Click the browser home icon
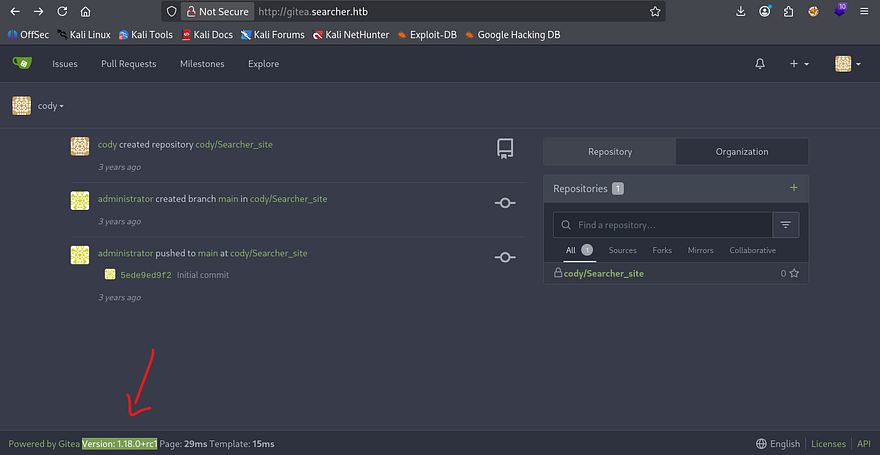Image resolution: width=880 pixels, height=455 pixels. [85, 12]
